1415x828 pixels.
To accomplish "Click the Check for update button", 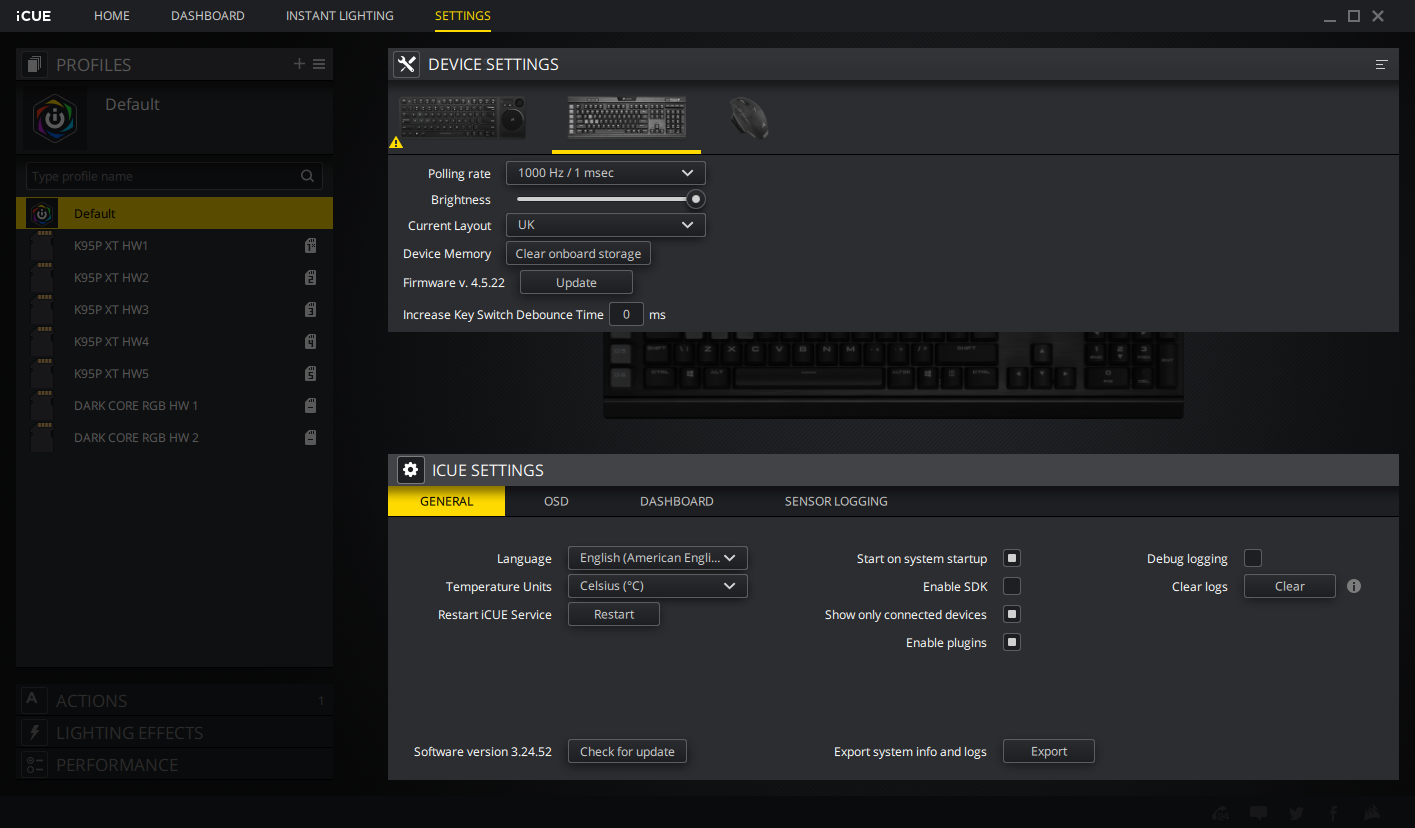I will coord(627,751).
